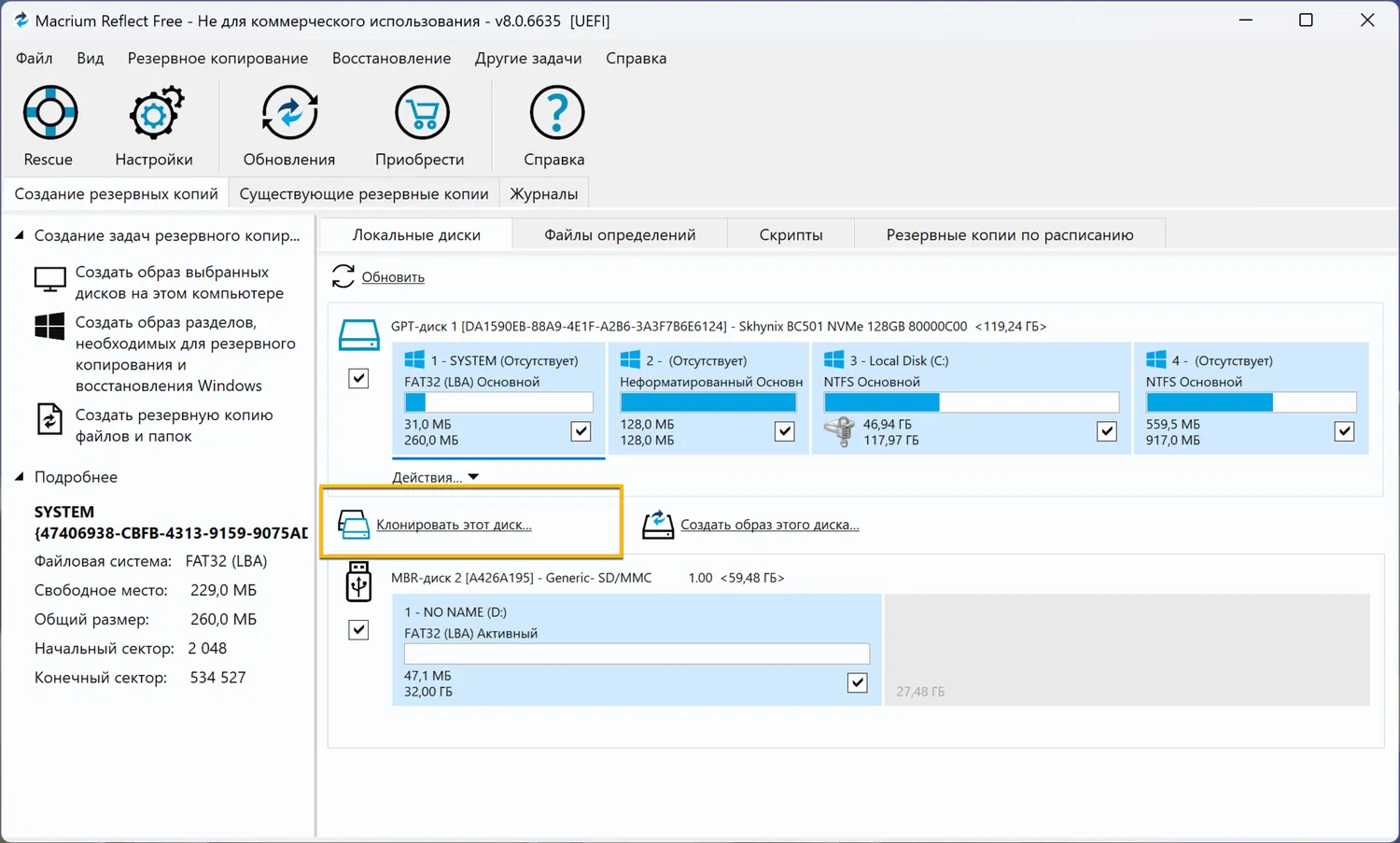Collapse the Подробнее section
Screen dimensions: 1400x843
pos(20,477)
